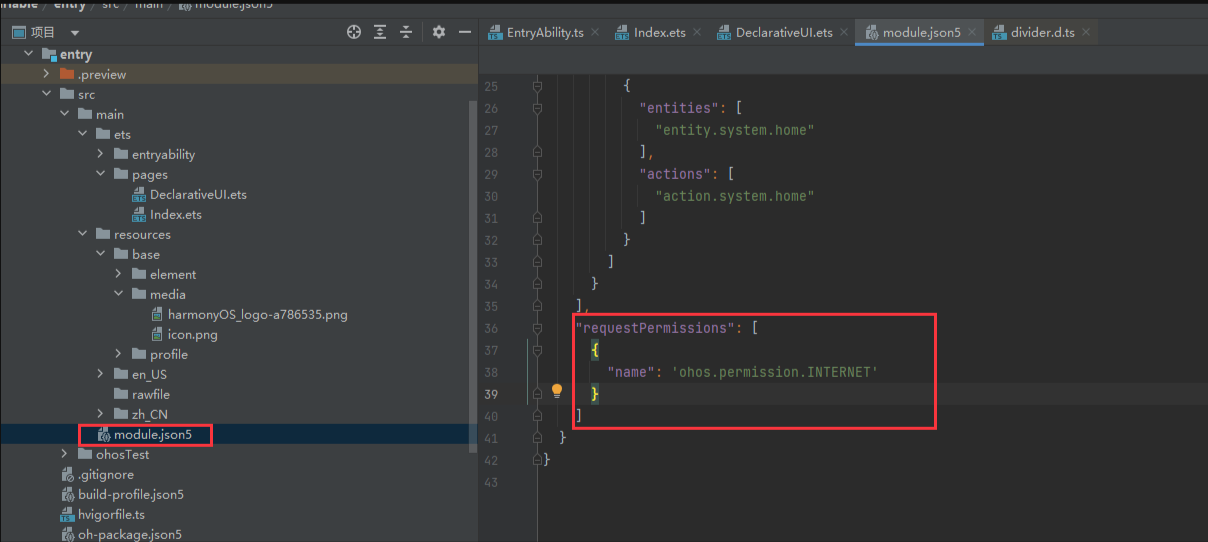
Task: Open project panel settings gear
Action: coord(439,32)
